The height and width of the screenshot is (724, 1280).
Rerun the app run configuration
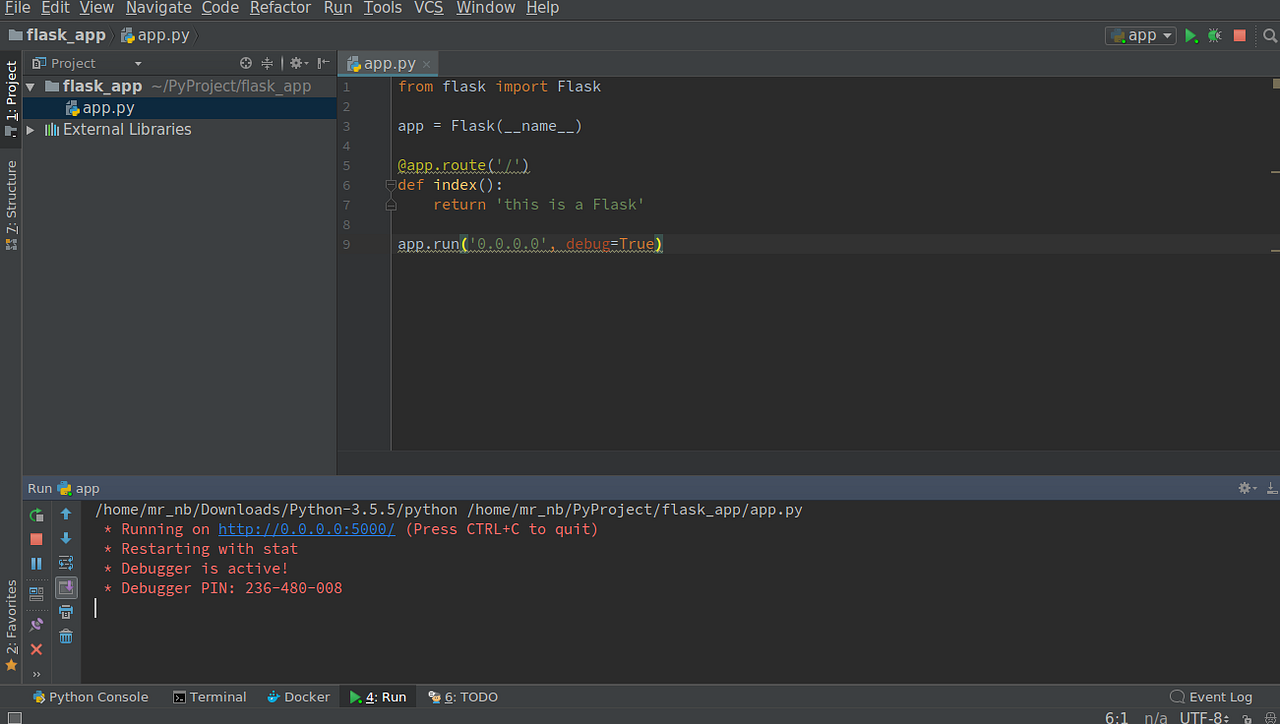coord(36,514)
